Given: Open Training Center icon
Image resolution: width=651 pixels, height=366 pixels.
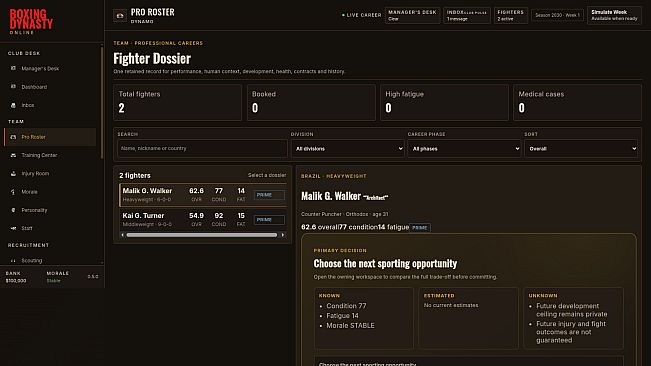Looking at the screenshot, I should click(x=13, y=155).
